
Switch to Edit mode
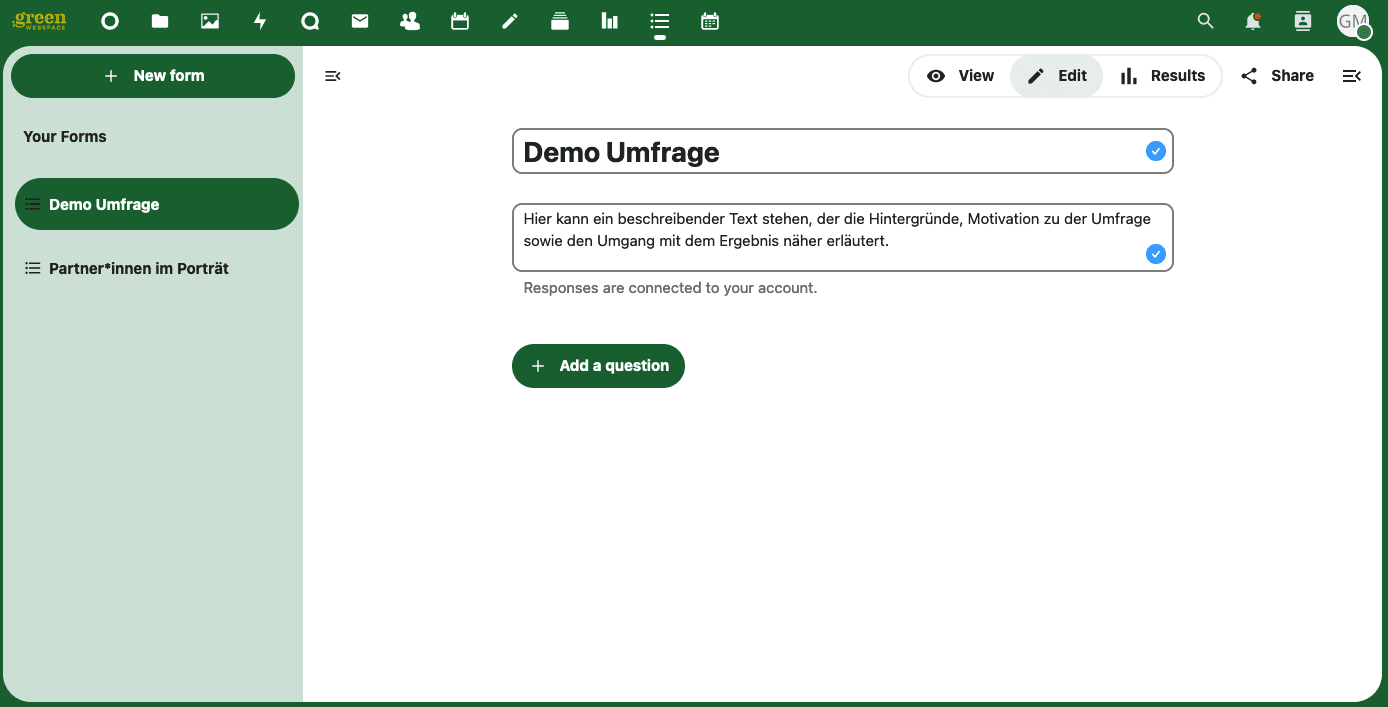pos(1057,76)
